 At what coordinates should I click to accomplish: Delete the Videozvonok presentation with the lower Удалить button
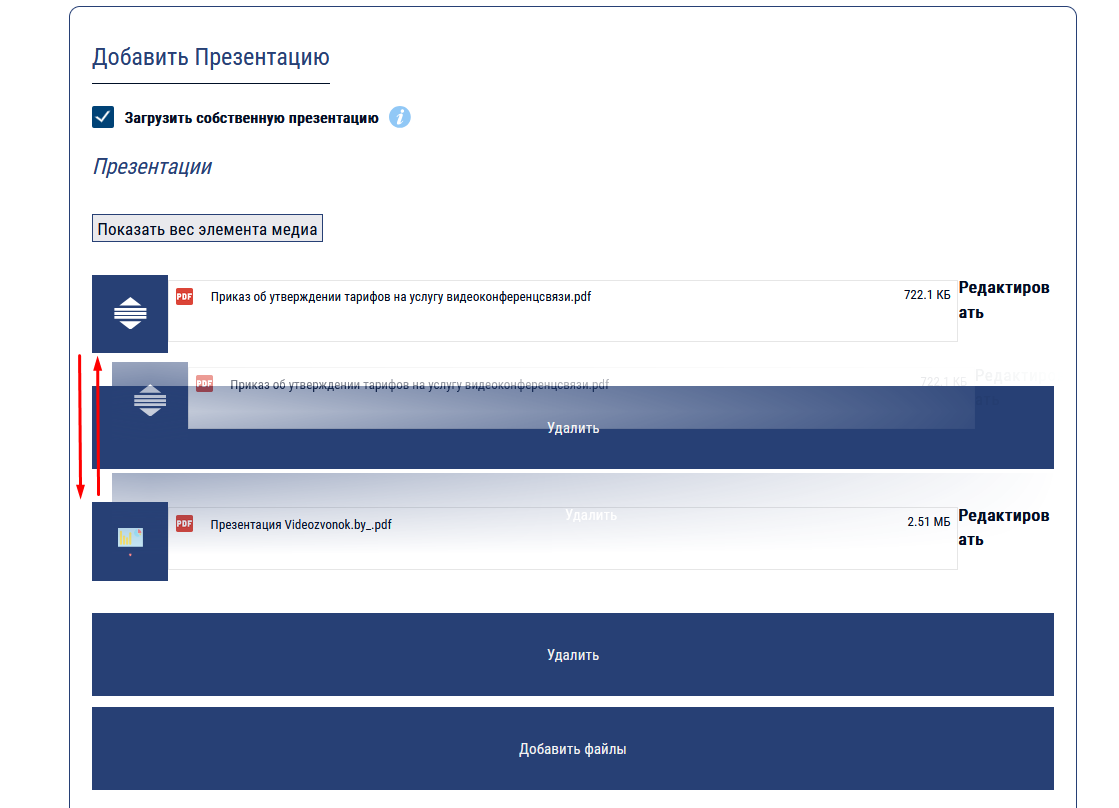573,655
